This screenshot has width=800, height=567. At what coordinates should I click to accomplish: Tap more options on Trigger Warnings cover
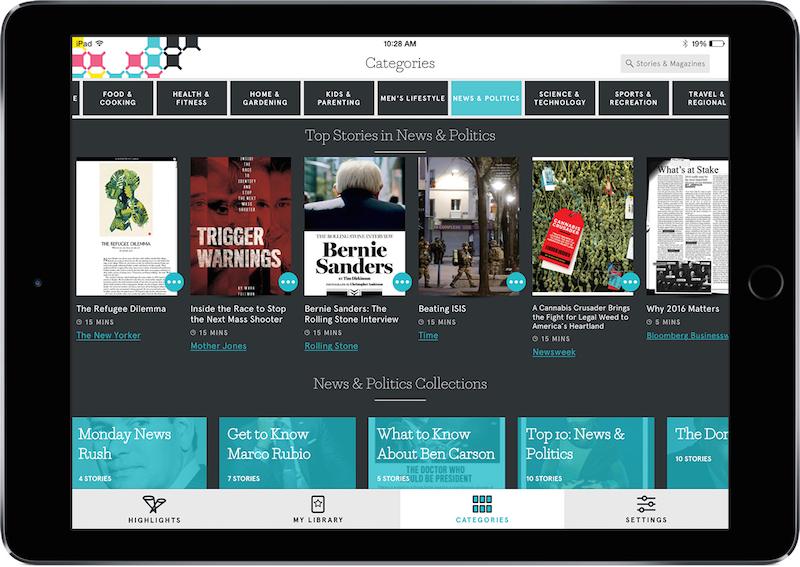click(288, 282)
